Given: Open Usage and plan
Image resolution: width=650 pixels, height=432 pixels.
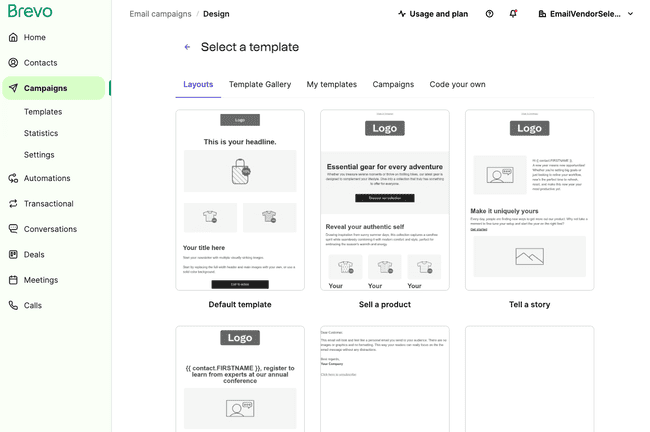Looking at the screenshot, I should pos(432,14).
